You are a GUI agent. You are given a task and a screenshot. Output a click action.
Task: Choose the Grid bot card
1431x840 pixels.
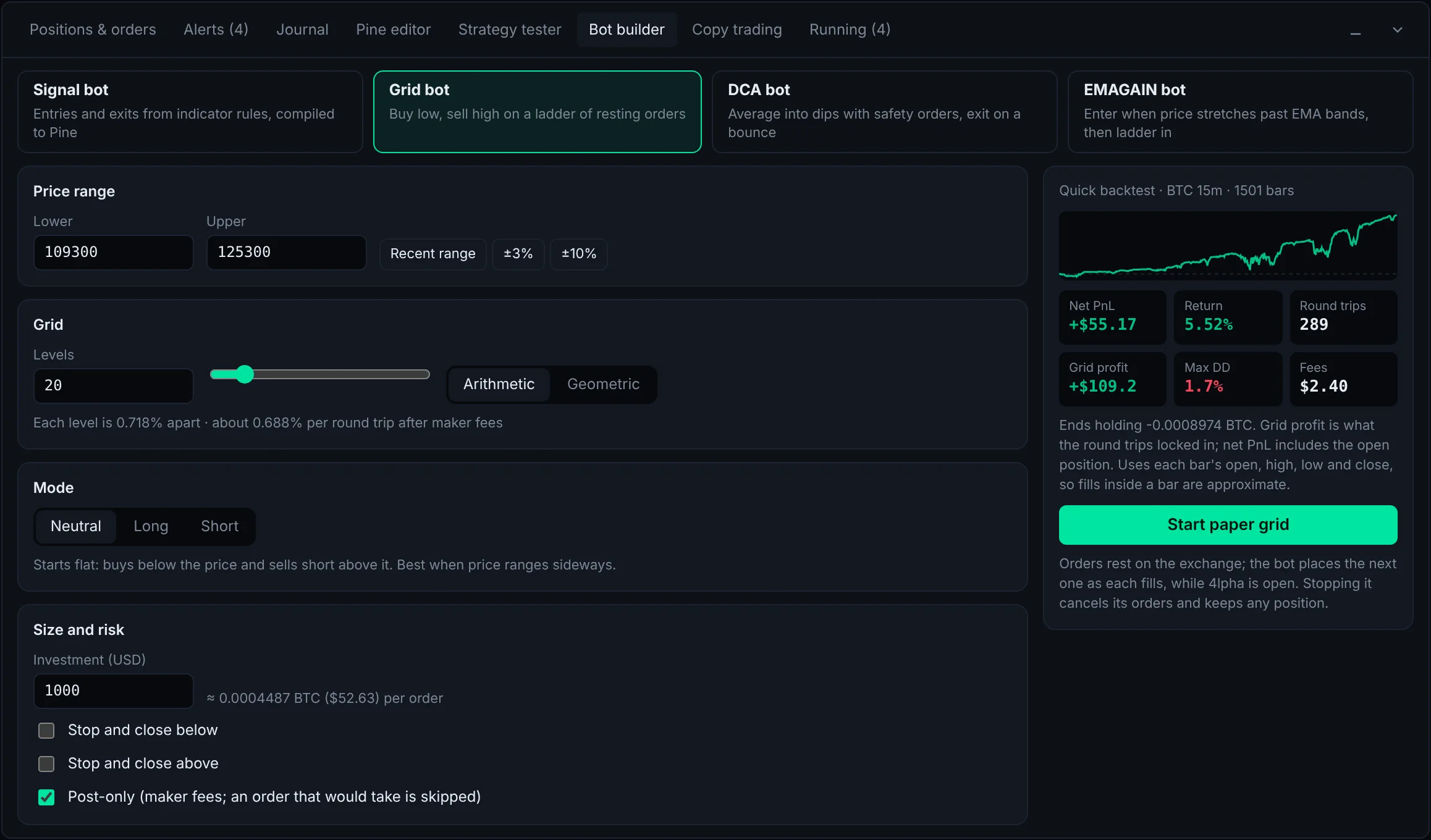pos(537,112)
